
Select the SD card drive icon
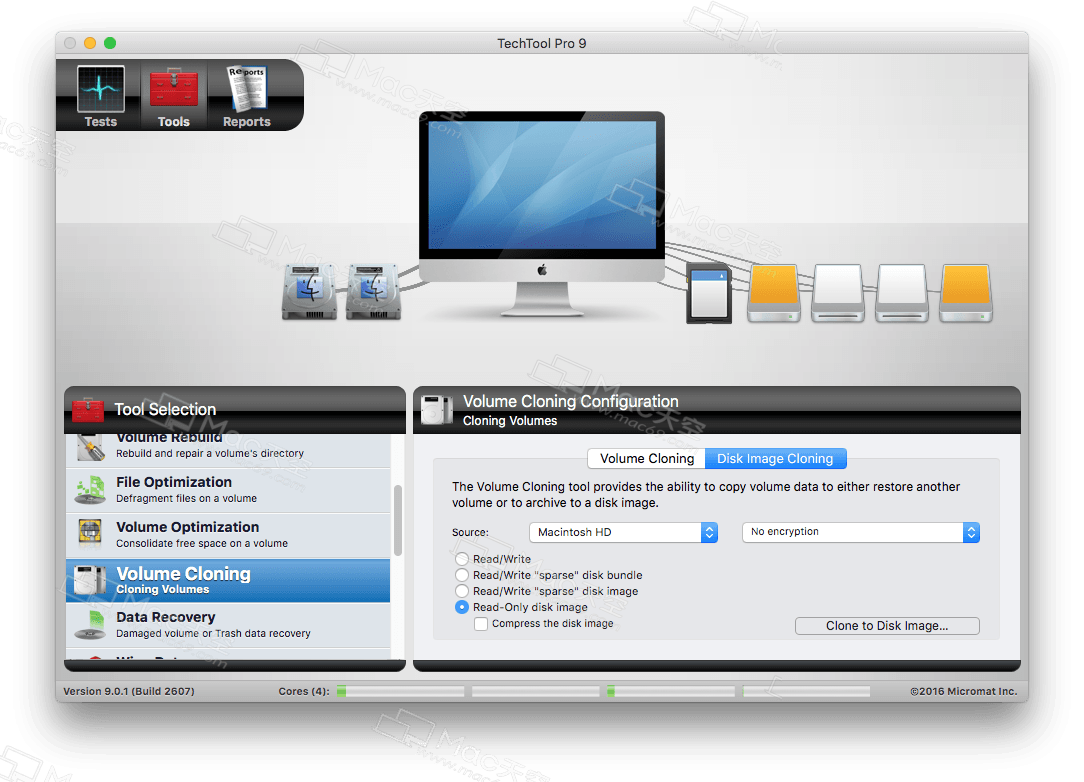[x=709, y=295]
